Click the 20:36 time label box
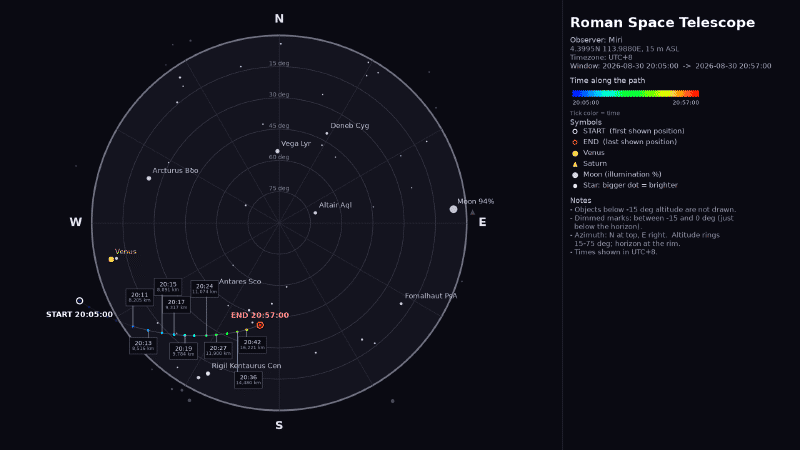The height and width of the screenshot is (450, 800). [x=248, y=380]
